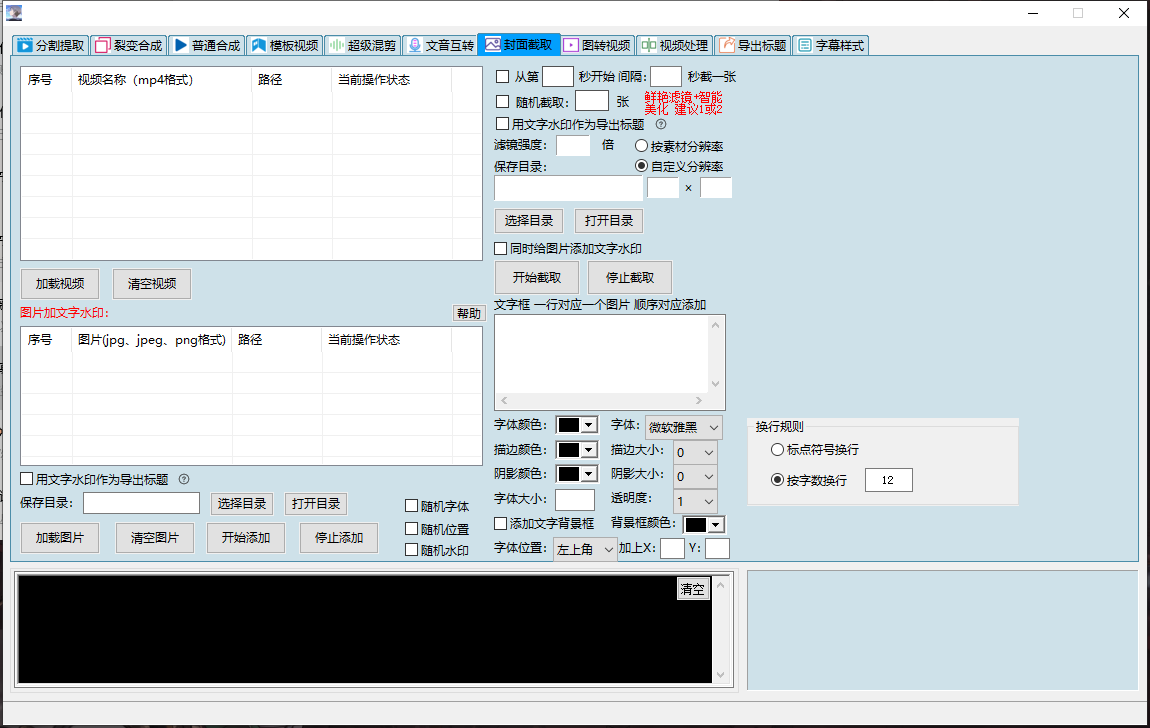Click the 开始截取 button
The width and height of the screenshot is (1150, 728).
point(536,278)
